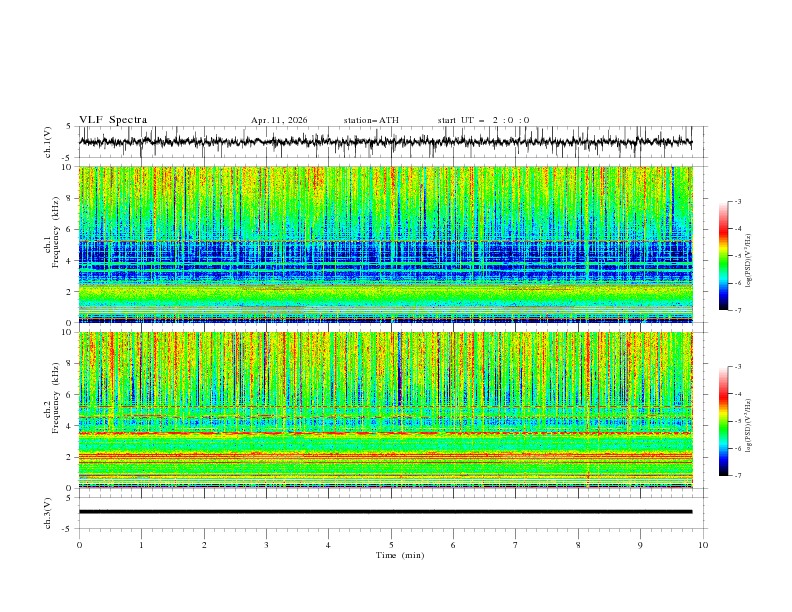Click the upper log(PSD) color bar

click(723, 255)
